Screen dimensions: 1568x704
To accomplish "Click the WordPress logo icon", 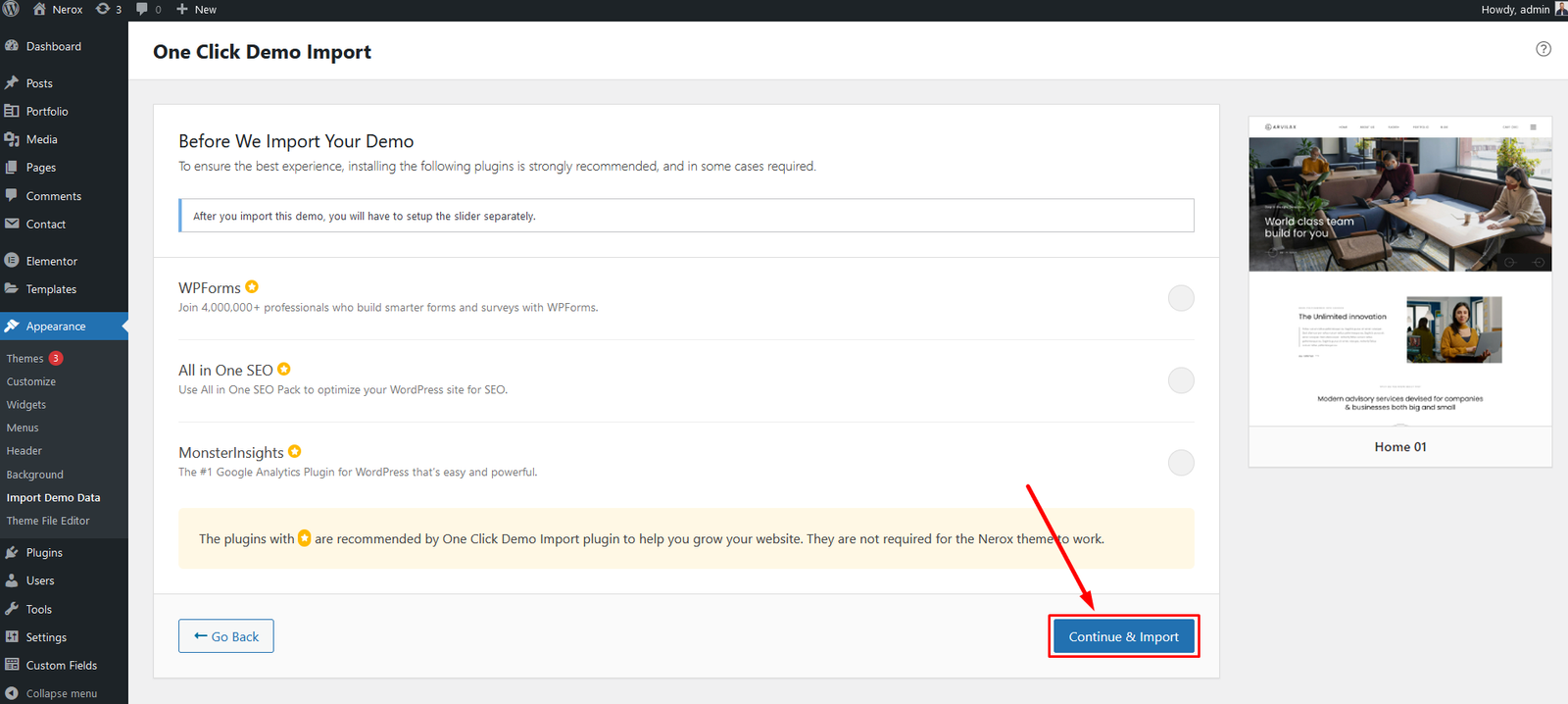I will click(x=11, y=9).
